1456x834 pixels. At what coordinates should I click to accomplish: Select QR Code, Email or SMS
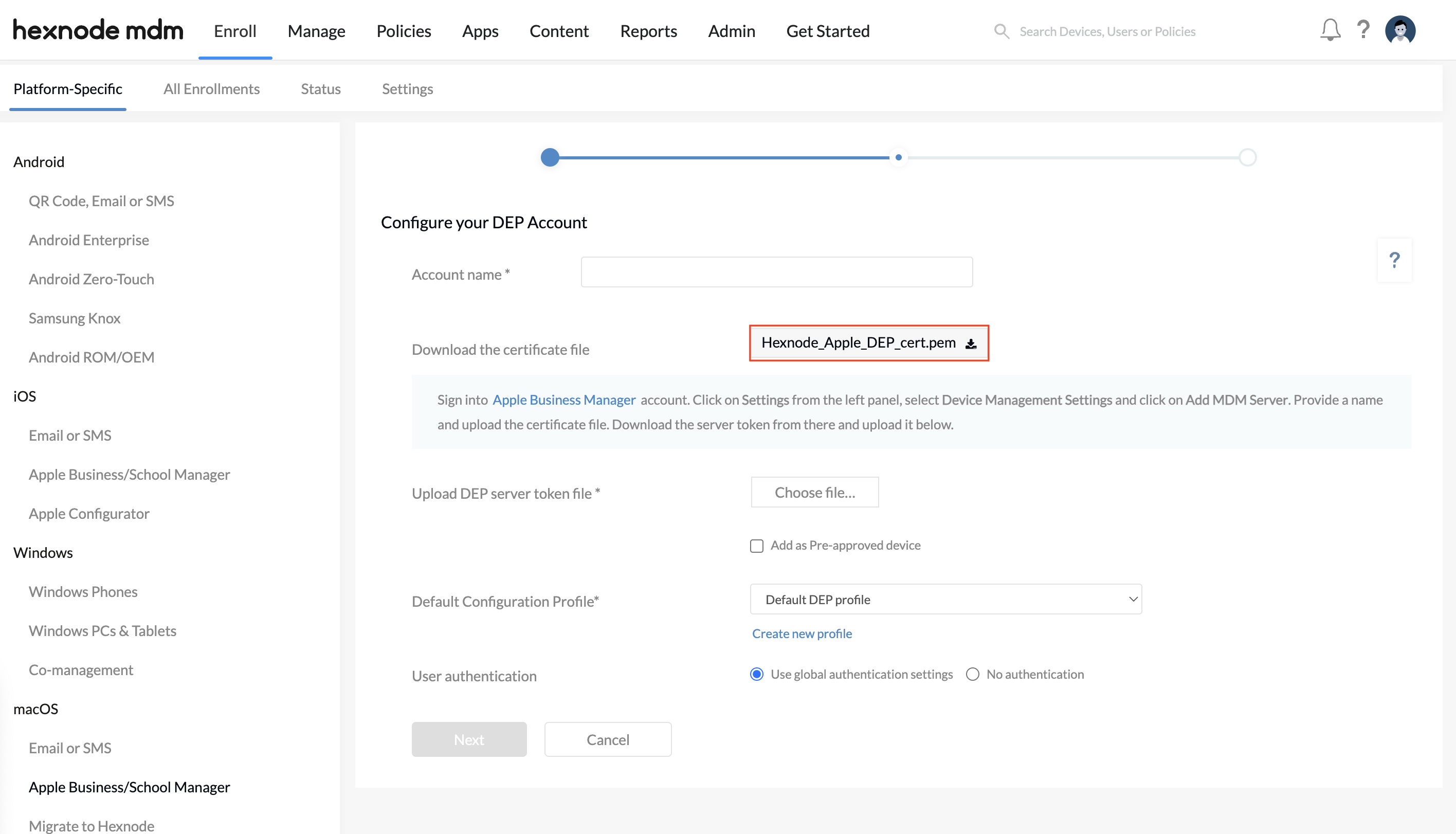[101, 201]
